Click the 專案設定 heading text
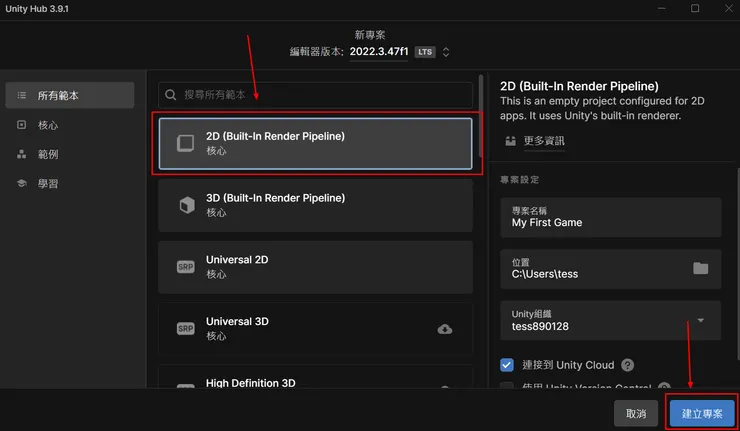Image resolution: width=740 pixels, height=431 pixels. pos(520,179)
